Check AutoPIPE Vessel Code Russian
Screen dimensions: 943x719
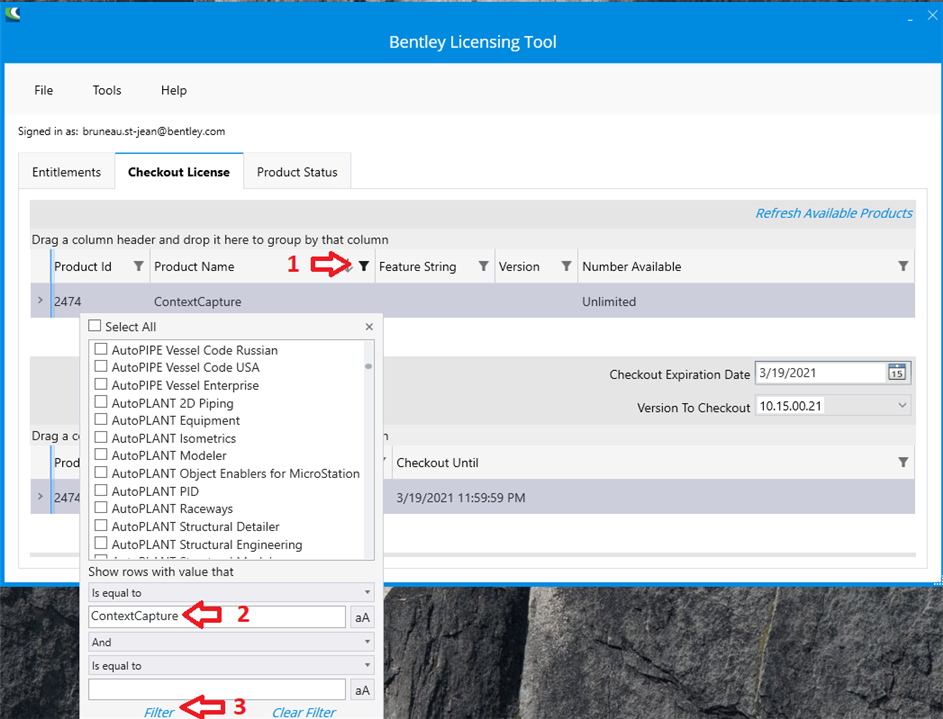coord(101,349)
